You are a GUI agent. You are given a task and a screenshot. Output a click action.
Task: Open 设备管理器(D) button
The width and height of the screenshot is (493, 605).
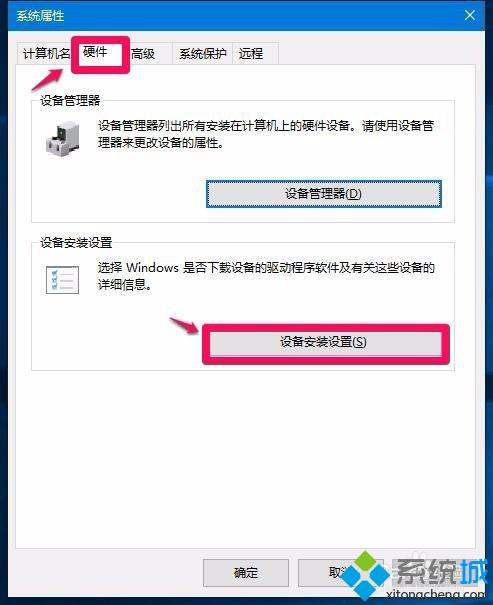pyautogui.click(x=324, y=194)
